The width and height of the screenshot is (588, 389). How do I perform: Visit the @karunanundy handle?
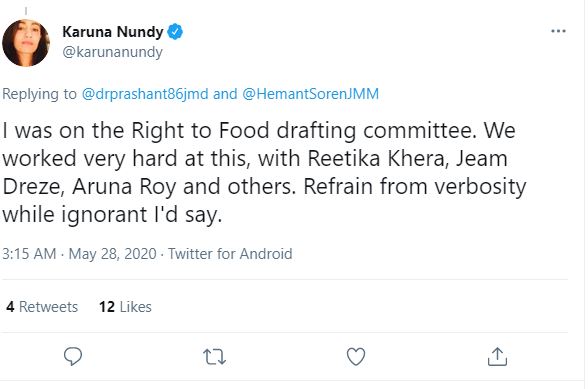coord(112,52)
